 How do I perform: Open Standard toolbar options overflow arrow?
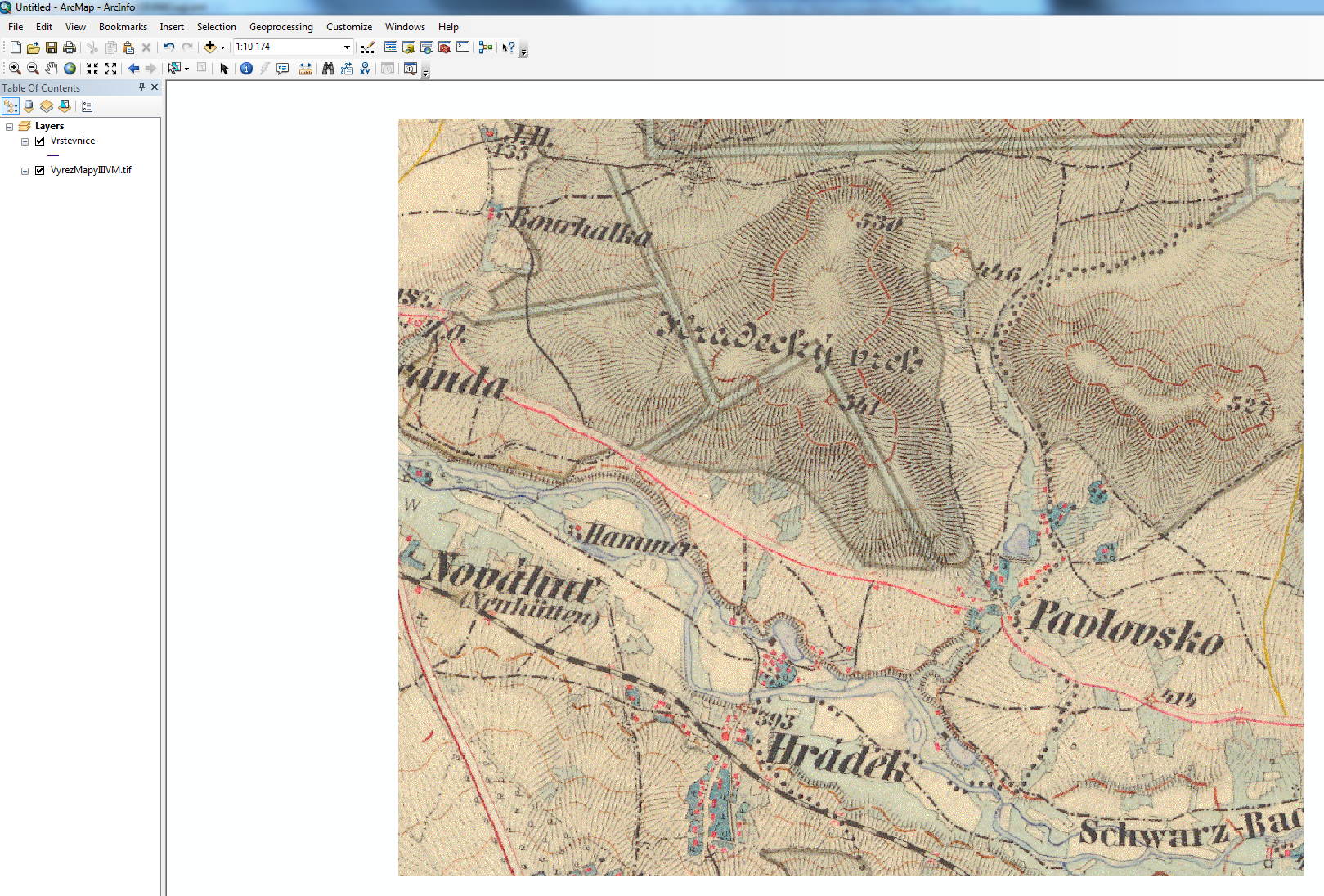[x=524, y=50]
